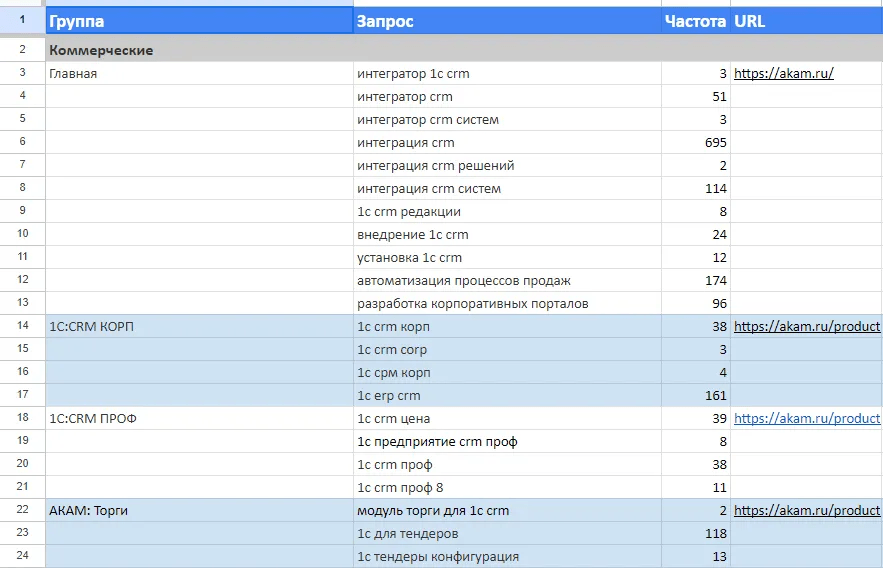This screenshot has height=568, width=883.
Task: Click the cell with frequency 118
Action: pyautogui.click(x=695, y=534)
